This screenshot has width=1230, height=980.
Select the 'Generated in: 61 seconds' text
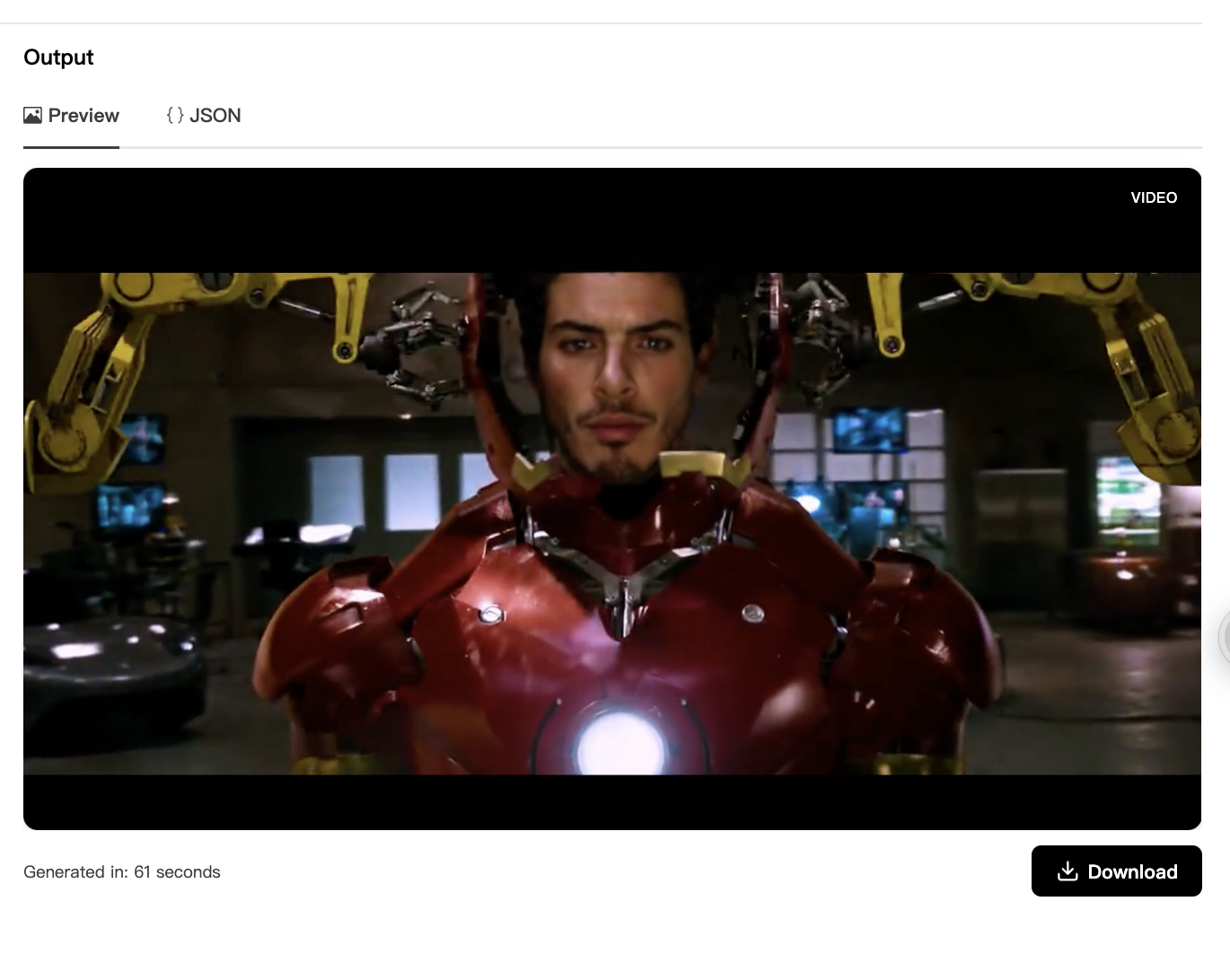(122, 872)
